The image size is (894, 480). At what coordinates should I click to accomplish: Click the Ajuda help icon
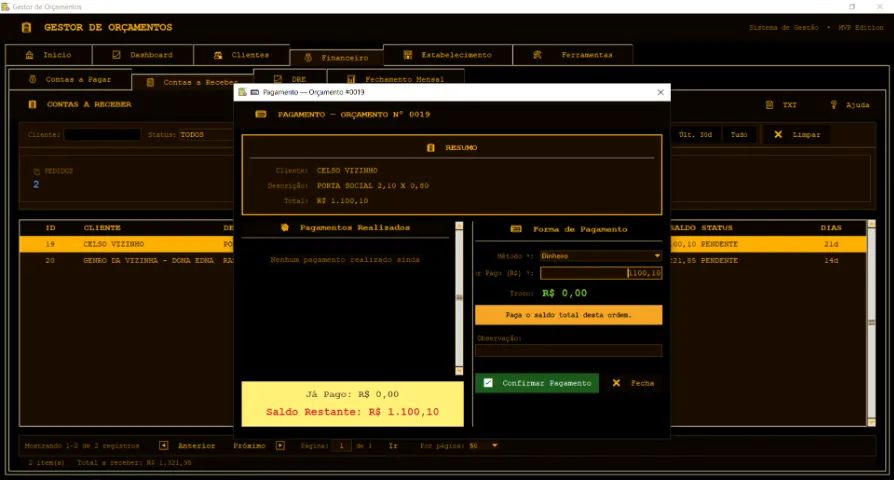tap(834, 105)
